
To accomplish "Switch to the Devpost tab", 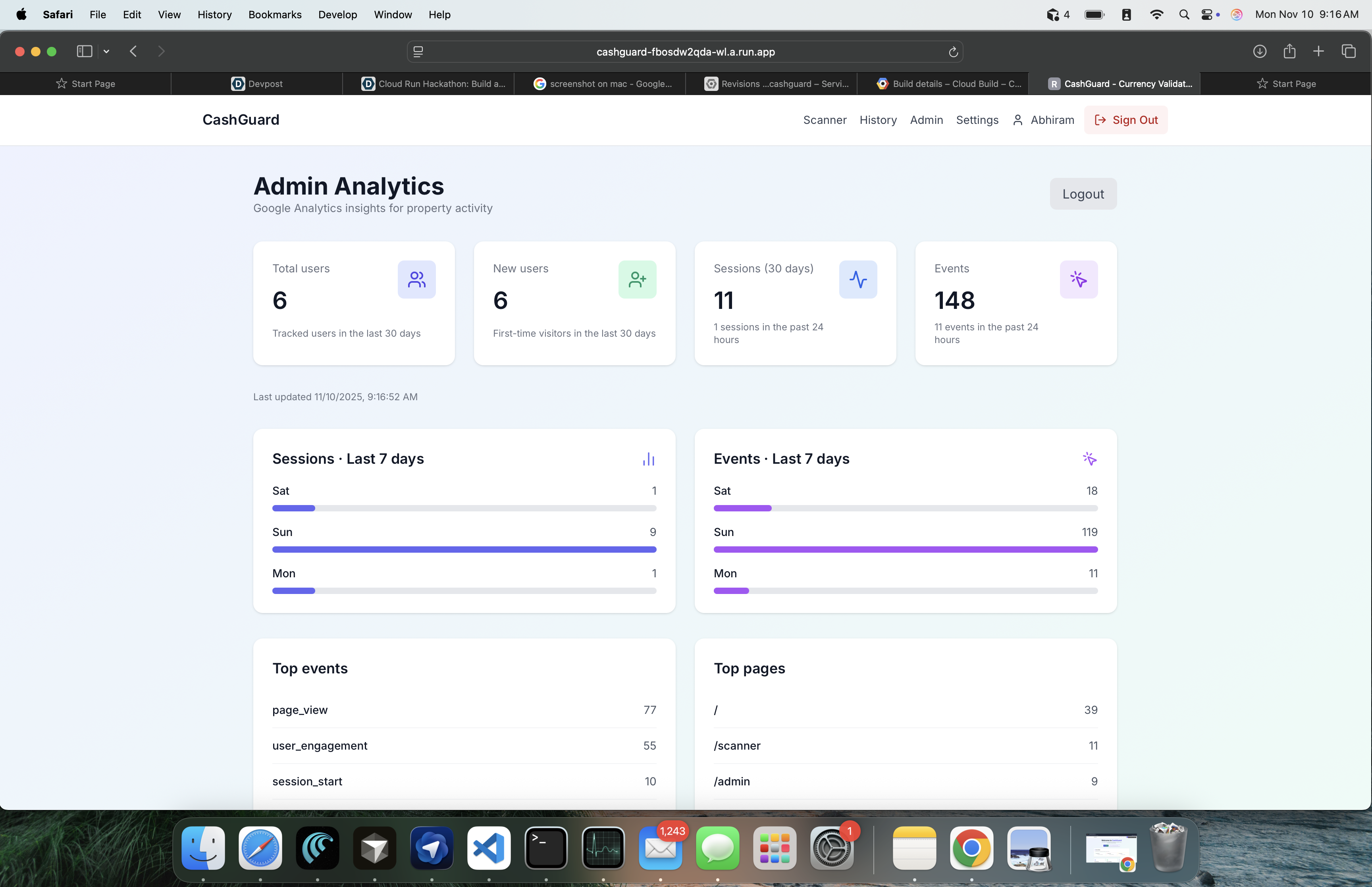I will tap(257, 83).
